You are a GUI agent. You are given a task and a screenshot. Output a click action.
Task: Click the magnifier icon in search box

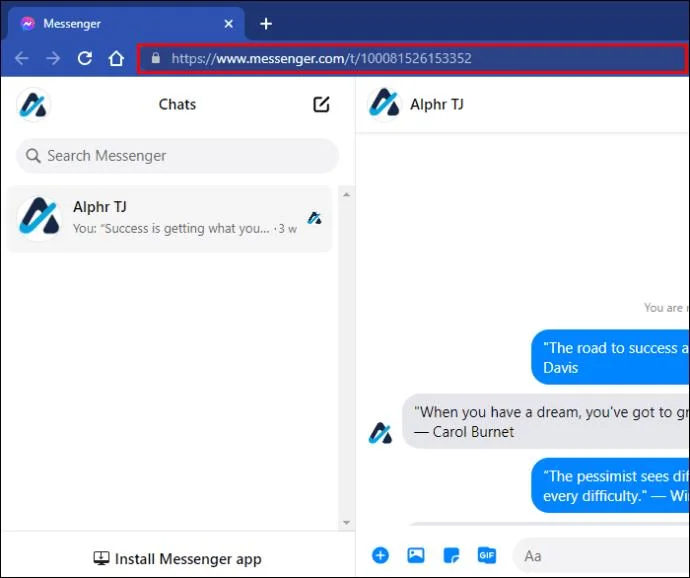coord(33,155)
